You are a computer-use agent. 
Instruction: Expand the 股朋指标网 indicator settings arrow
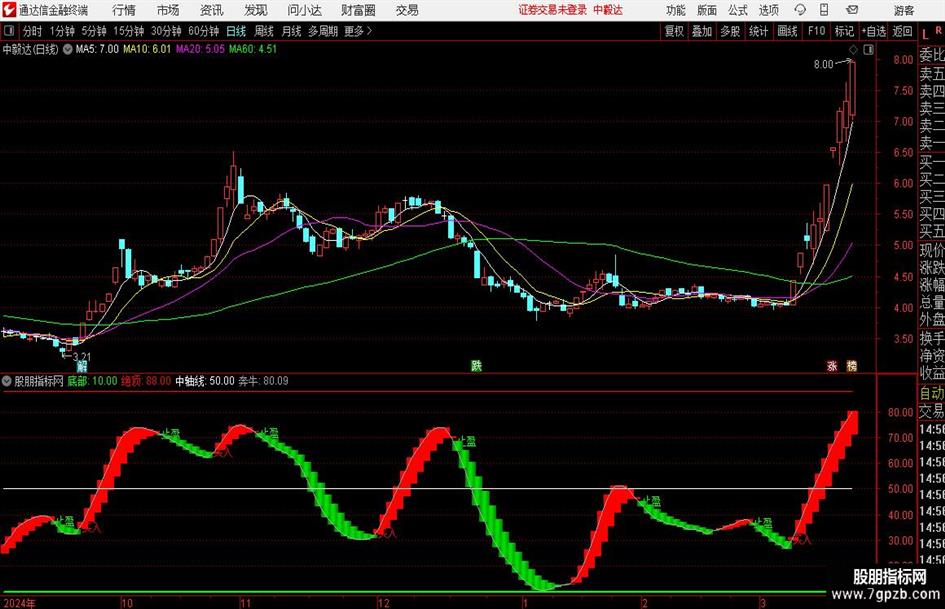tap(7, 381)
